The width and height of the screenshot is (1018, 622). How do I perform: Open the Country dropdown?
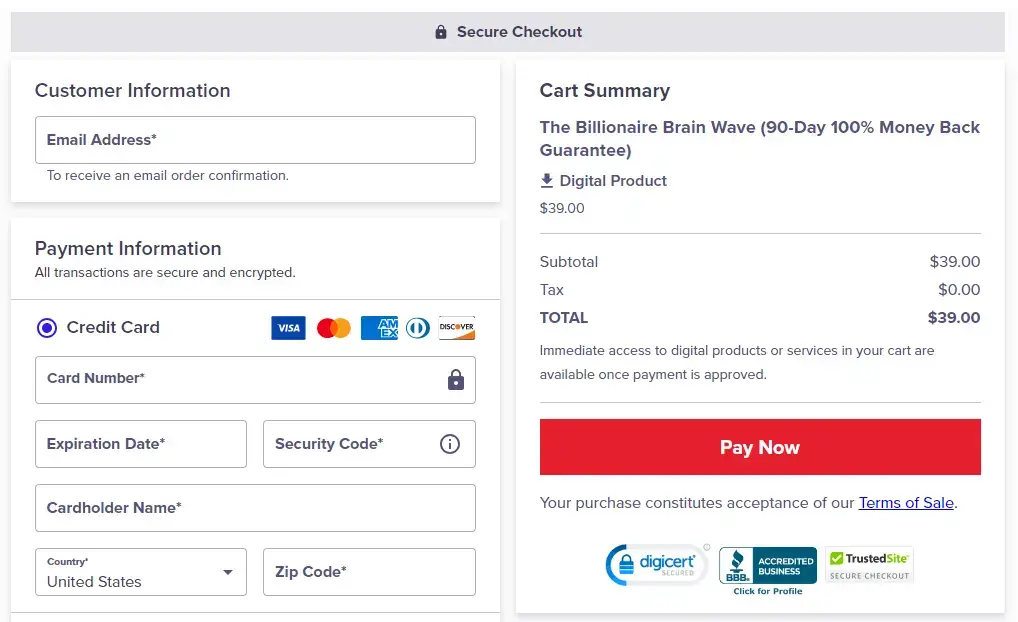coord(140,572)
